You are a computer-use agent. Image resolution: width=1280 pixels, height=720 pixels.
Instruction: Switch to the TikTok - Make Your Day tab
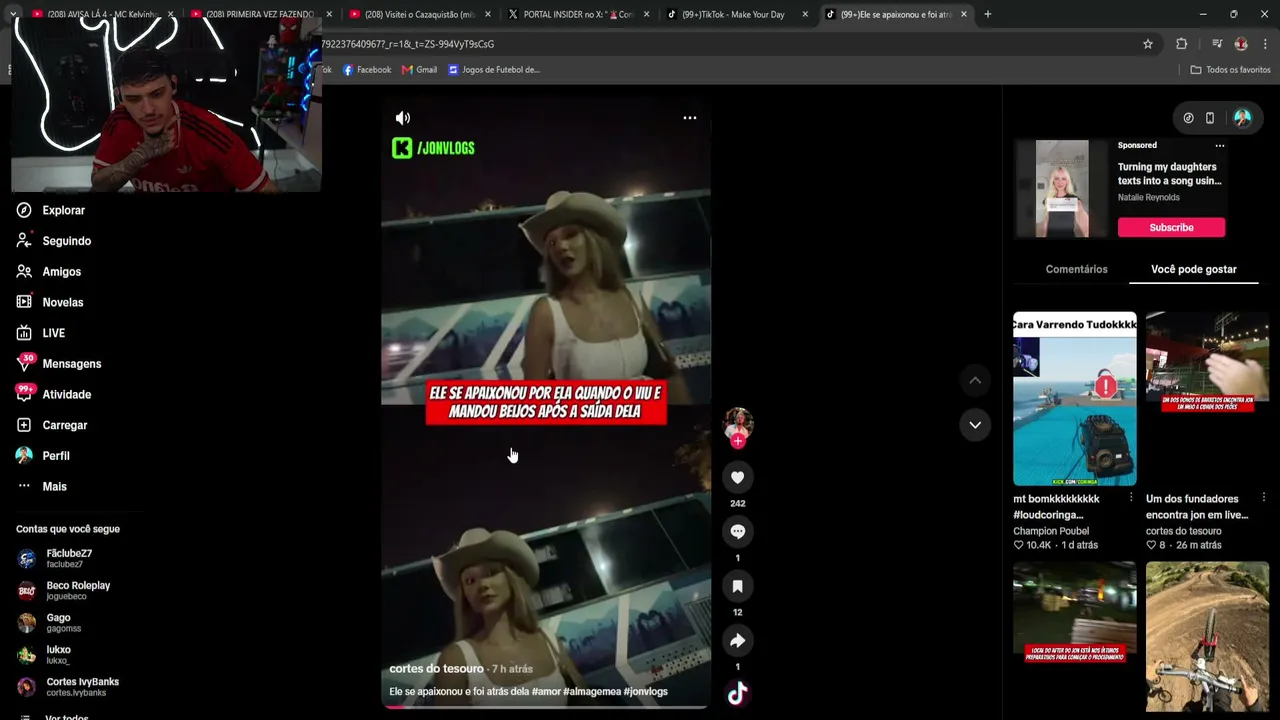[x=737, y=14]
